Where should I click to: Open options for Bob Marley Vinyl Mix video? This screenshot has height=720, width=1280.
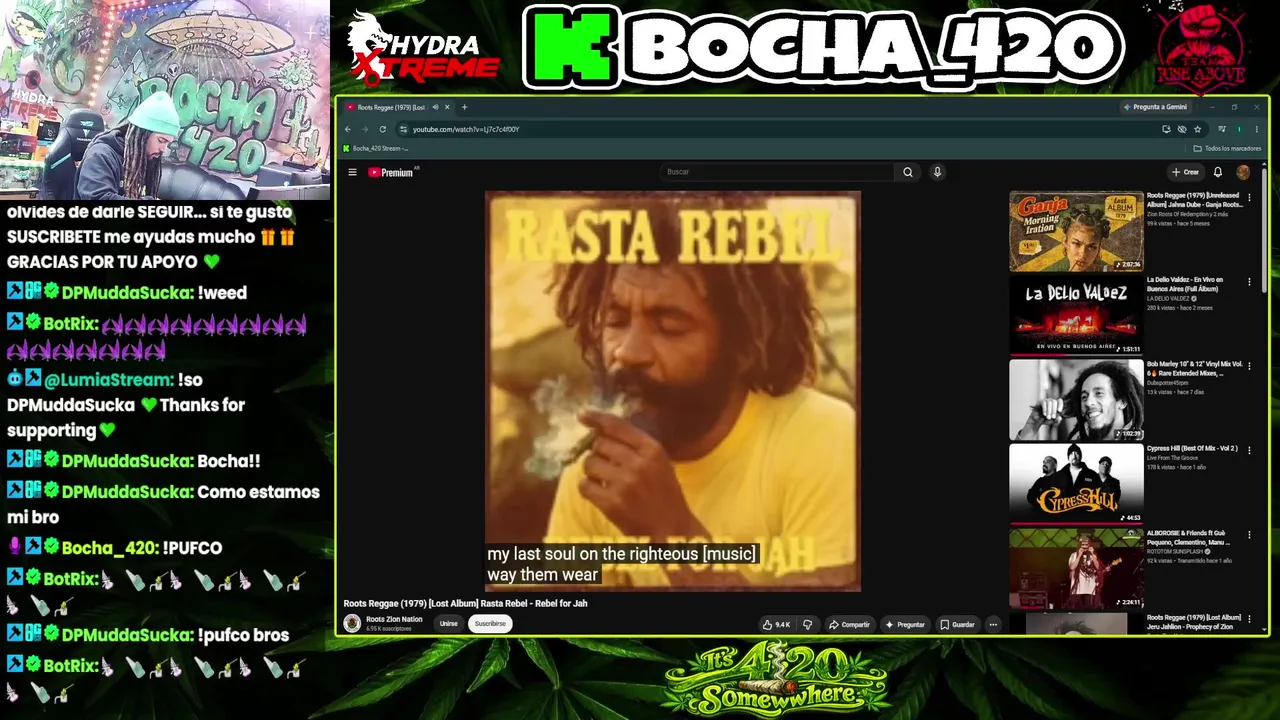[1249, 367]
